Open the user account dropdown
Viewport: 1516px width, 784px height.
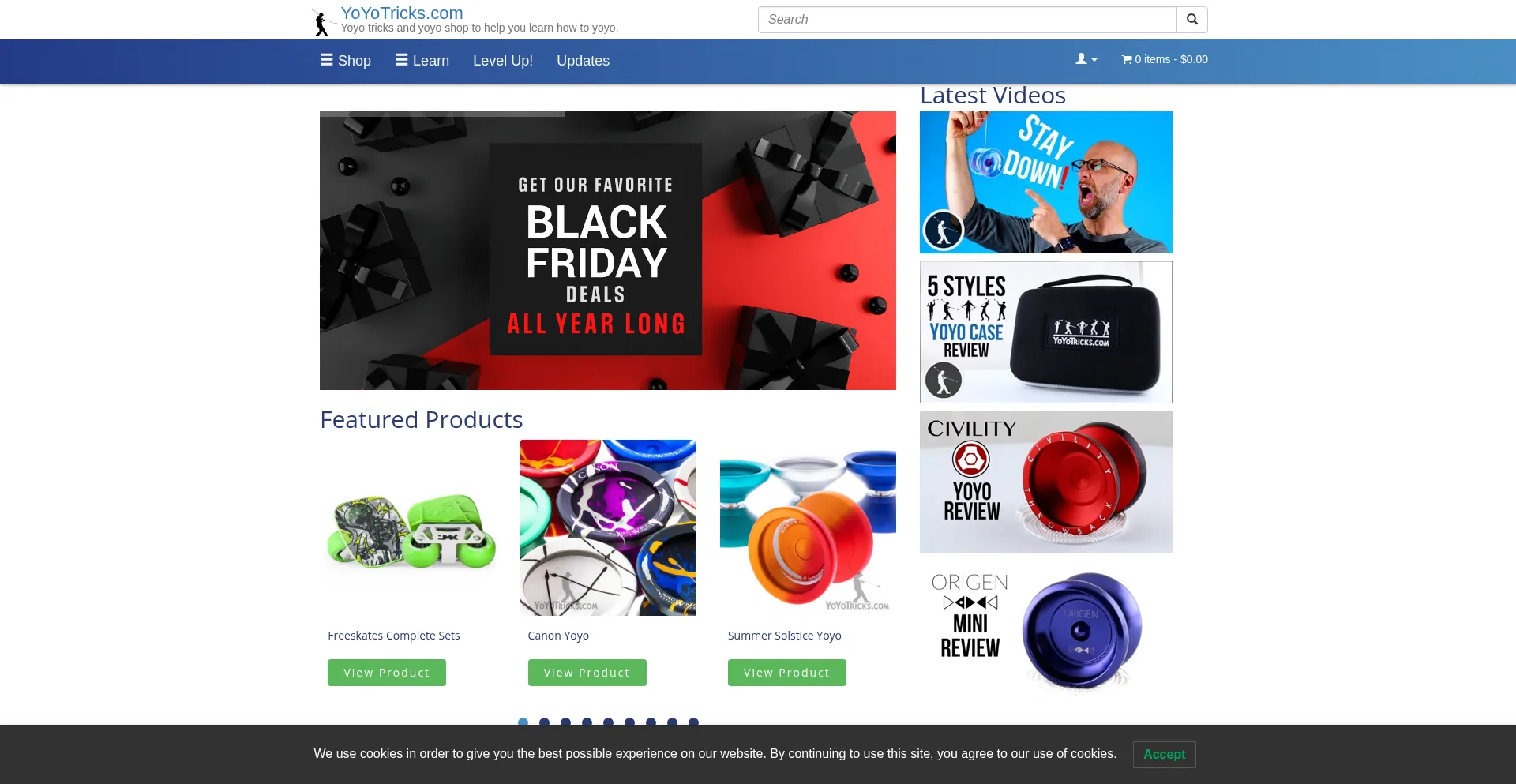pyautogui.click(x=1086, y=59)
